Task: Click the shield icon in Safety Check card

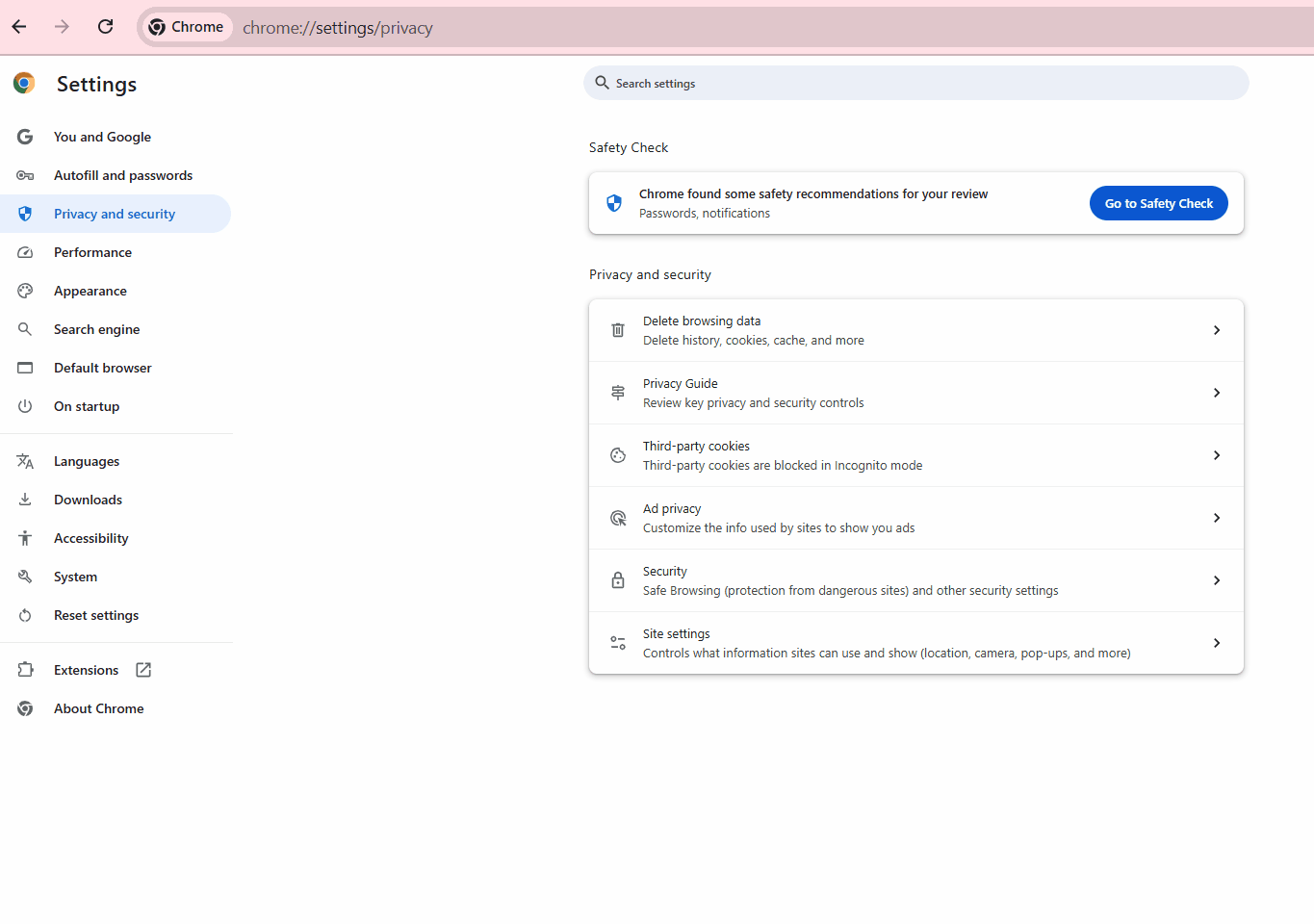Action: tap(614, 203)
